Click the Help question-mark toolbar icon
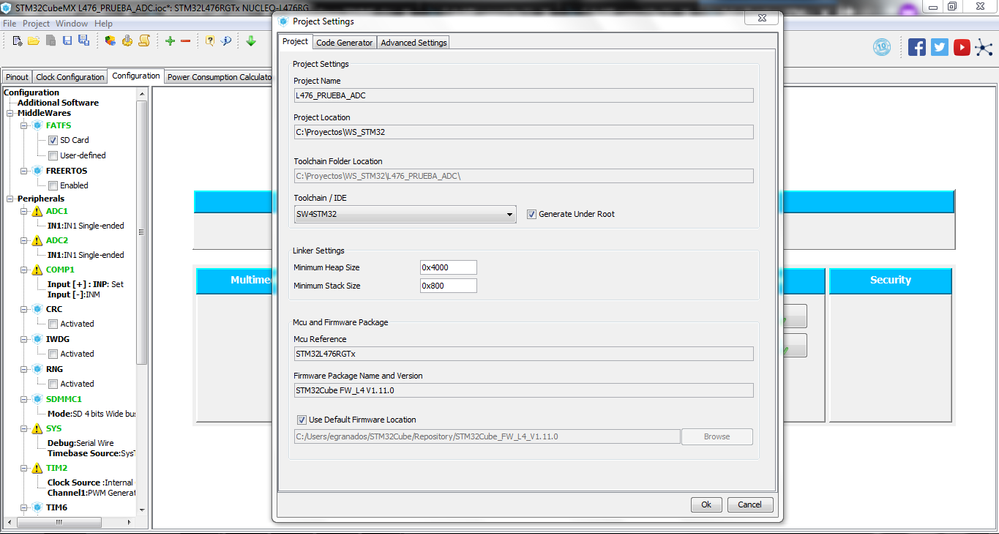The width and height of the screenshot is (999, 534). pos(210,41)
